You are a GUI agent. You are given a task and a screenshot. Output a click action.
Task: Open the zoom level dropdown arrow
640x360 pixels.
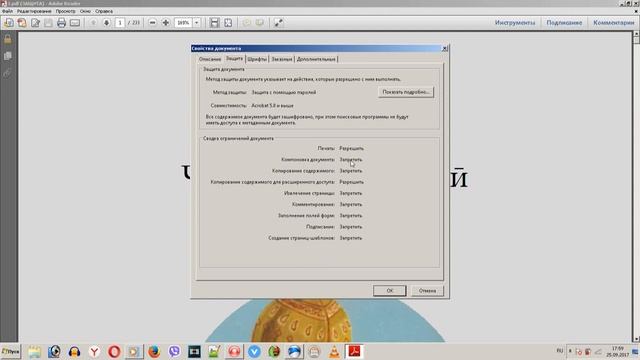click(196, 23)
